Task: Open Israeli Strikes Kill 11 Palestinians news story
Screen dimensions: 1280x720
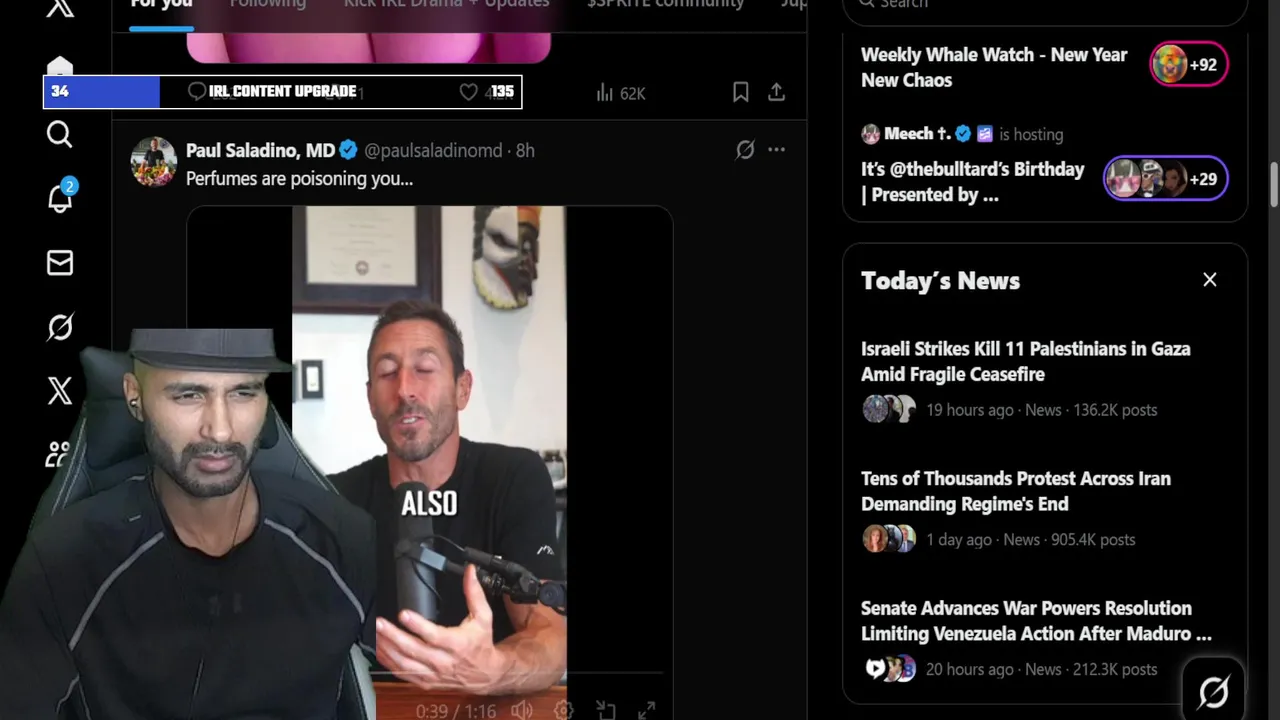Action: tap(1025, 361)
